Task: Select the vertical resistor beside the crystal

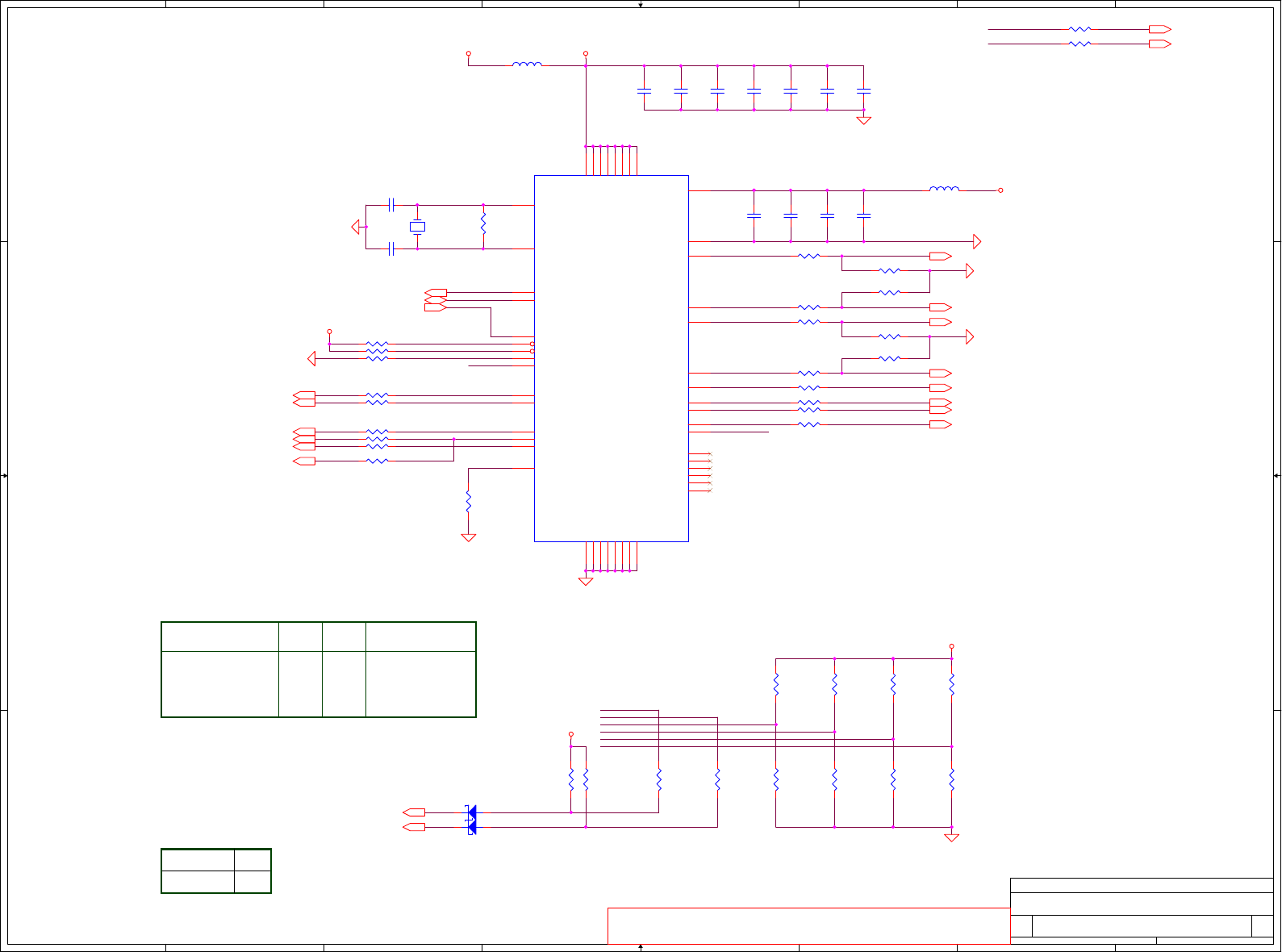Action: coord(483,224)
